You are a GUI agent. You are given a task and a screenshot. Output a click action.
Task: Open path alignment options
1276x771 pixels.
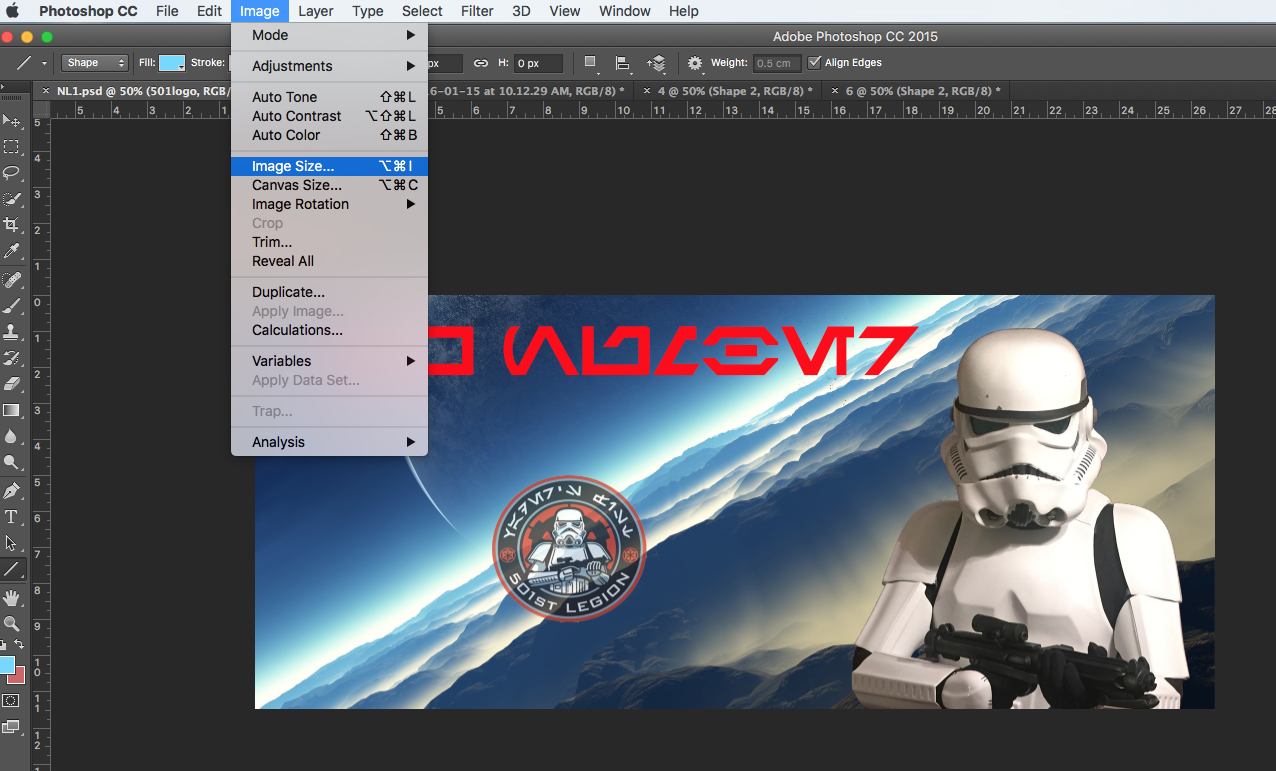[623, 63]
